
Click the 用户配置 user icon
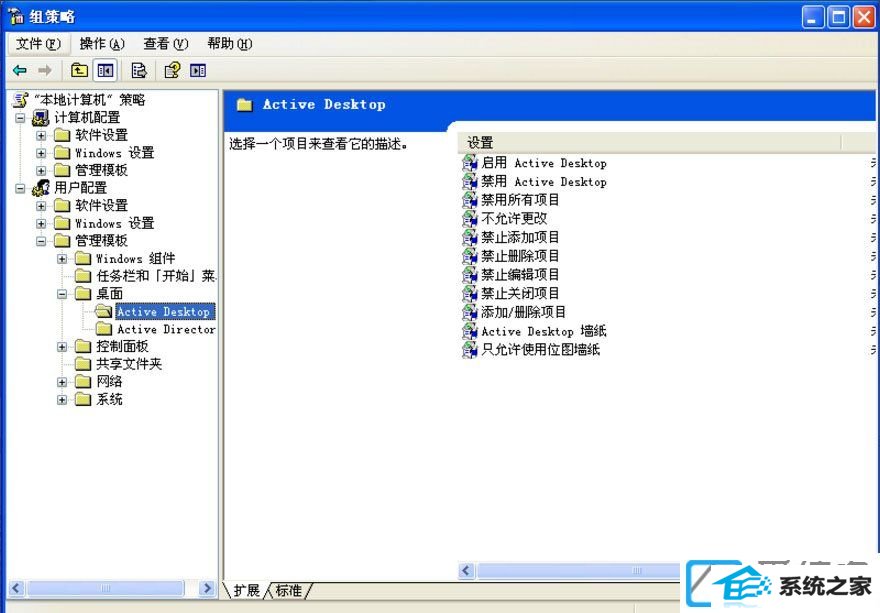coord(40,187)
